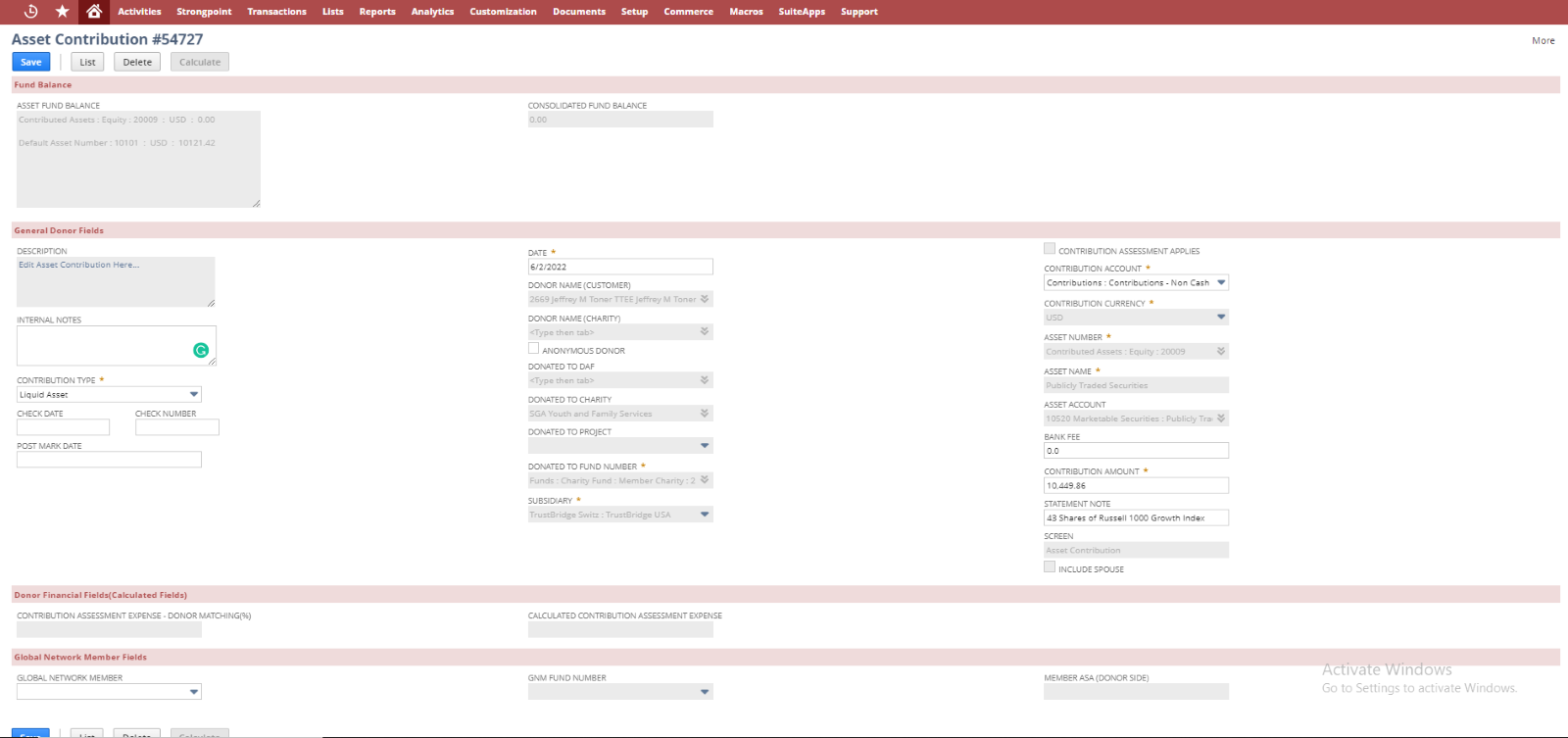The width and height of the screenshot is (1568, 738).
Task: Open Donated to Fund Number double-arrow selector
Action: [705, 480]
